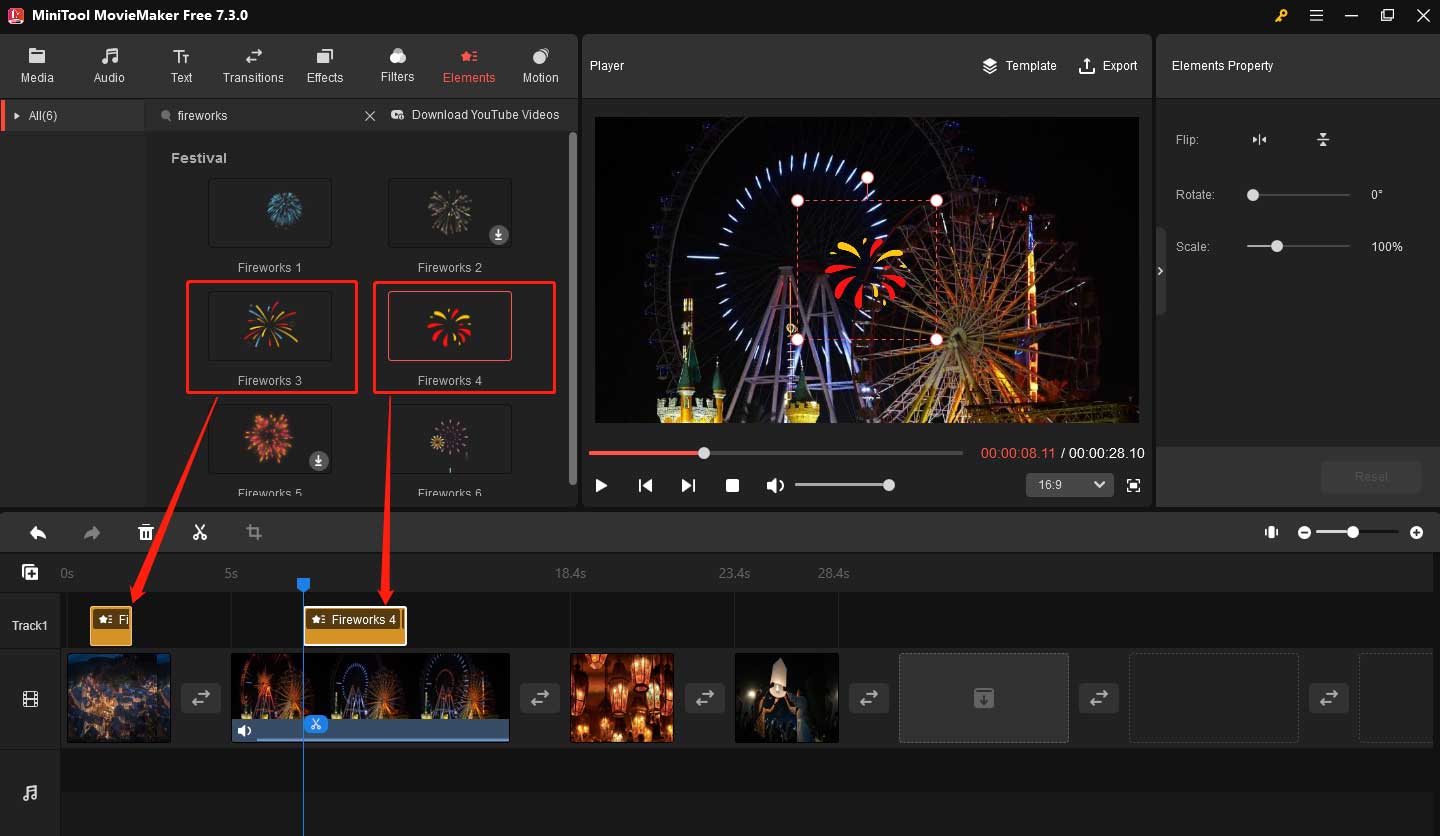The width and height of the screenshot is (1440, 836).
Task: Switch to the Effects tab
Action: (x=325, y=65)
